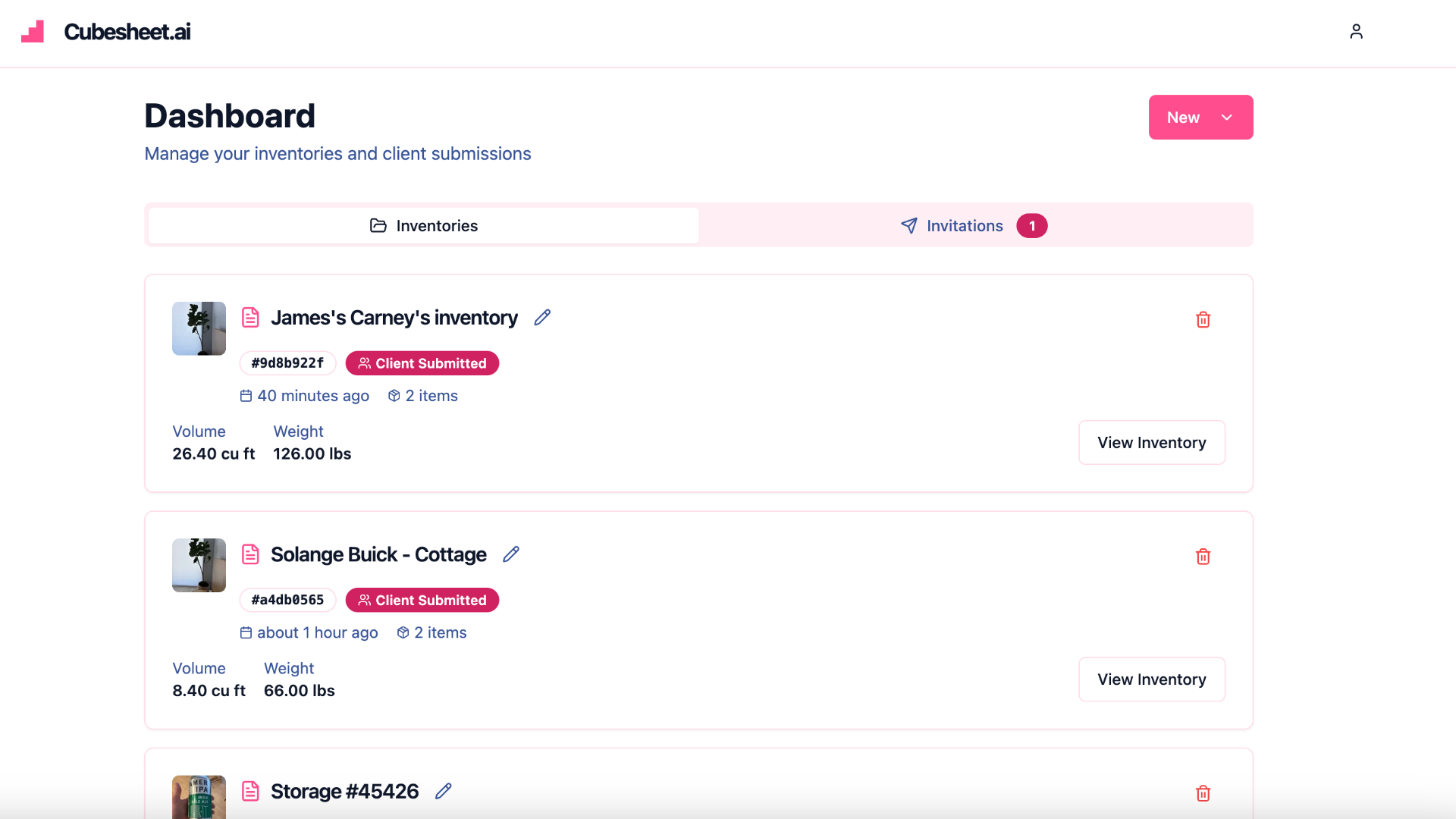Click the invitations count badge showing 1
The height and width of the screenshot is (819, 1456).
(x=1031, y=225)
